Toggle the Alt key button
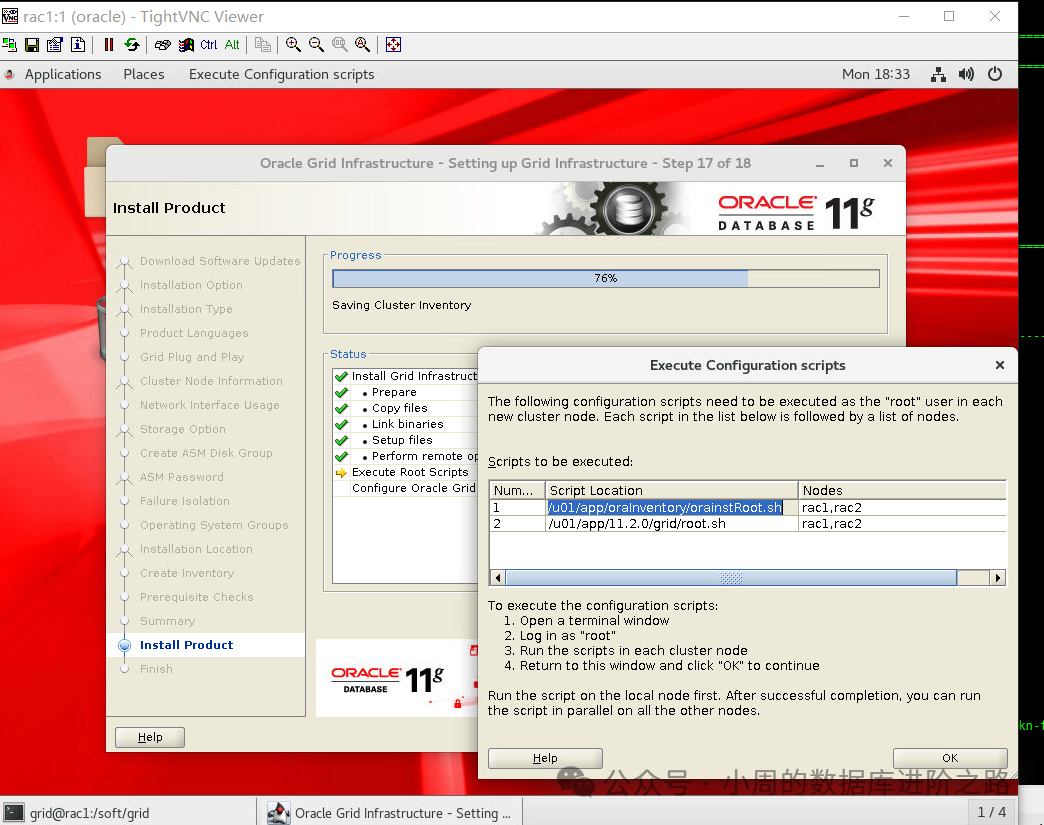The height and width of the screenshot is (825, 1044). pos(232,45)
